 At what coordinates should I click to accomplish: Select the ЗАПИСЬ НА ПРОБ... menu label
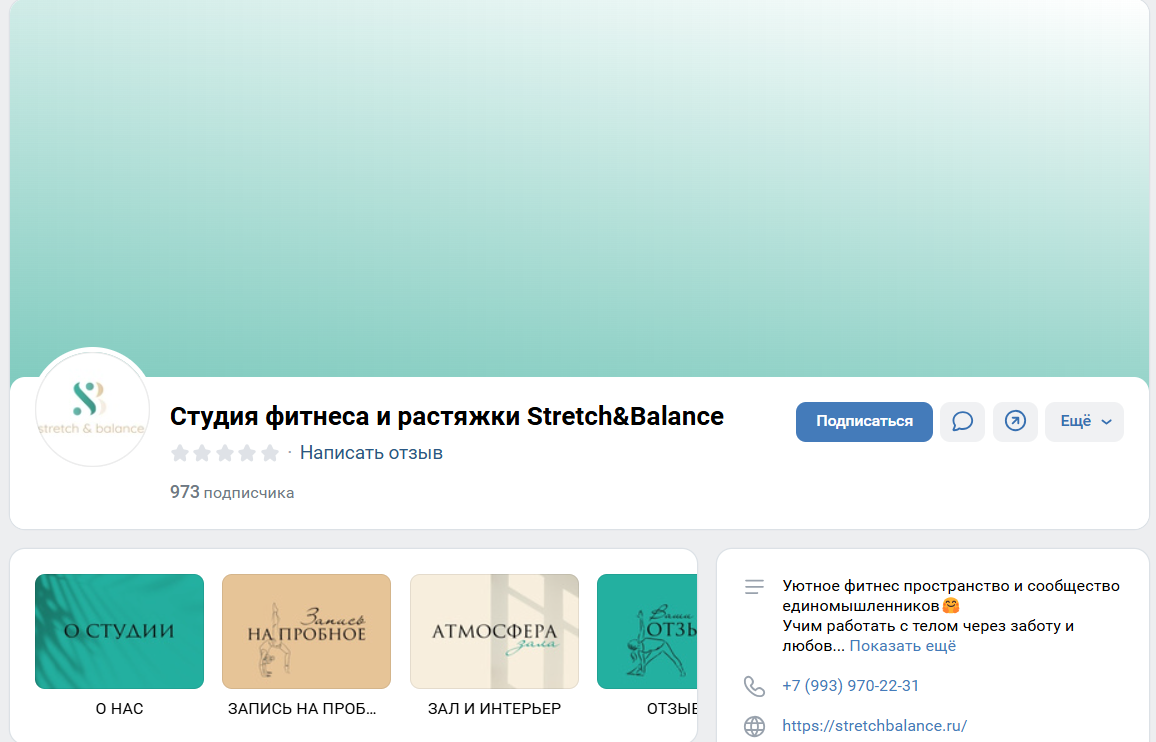coord(302,709)
